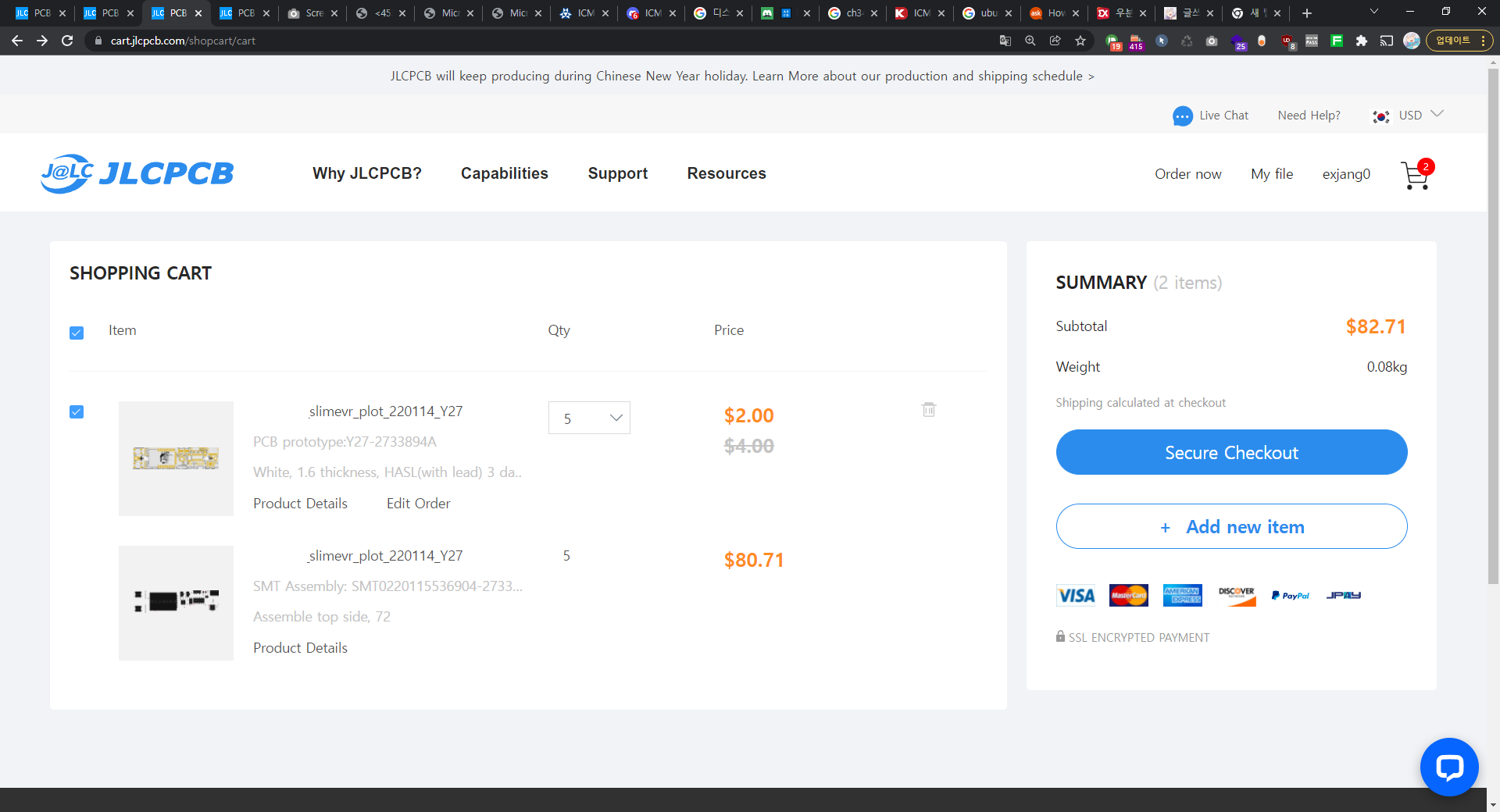Click the translate page icon in address bar
The height and width of the screenshot is (812, 1500).
coord(1005,41)
